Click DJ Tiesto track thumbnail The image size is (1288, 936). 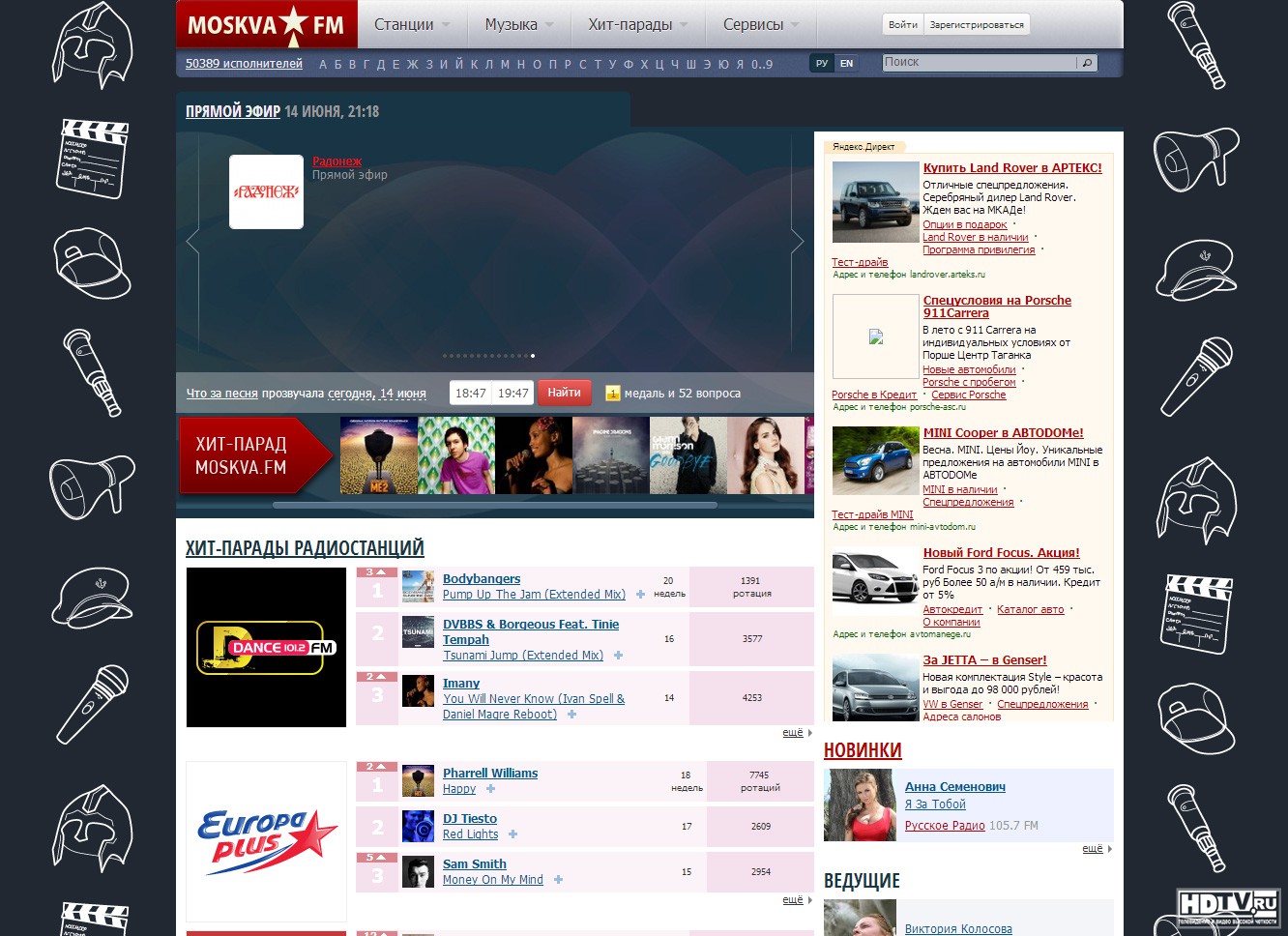tap(418, 826)
